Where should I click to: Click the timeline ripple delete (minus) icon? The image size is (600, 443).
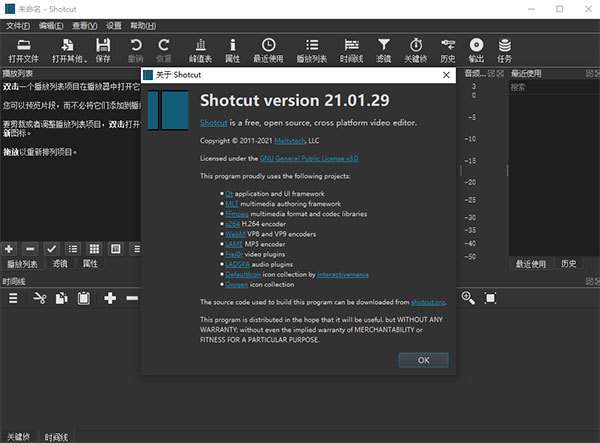pos(132,298)
